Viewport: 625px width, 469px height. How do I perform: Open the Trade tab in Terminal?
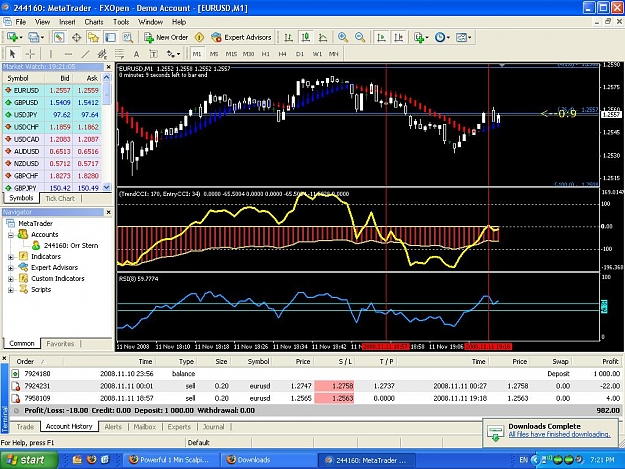point(25,427)
